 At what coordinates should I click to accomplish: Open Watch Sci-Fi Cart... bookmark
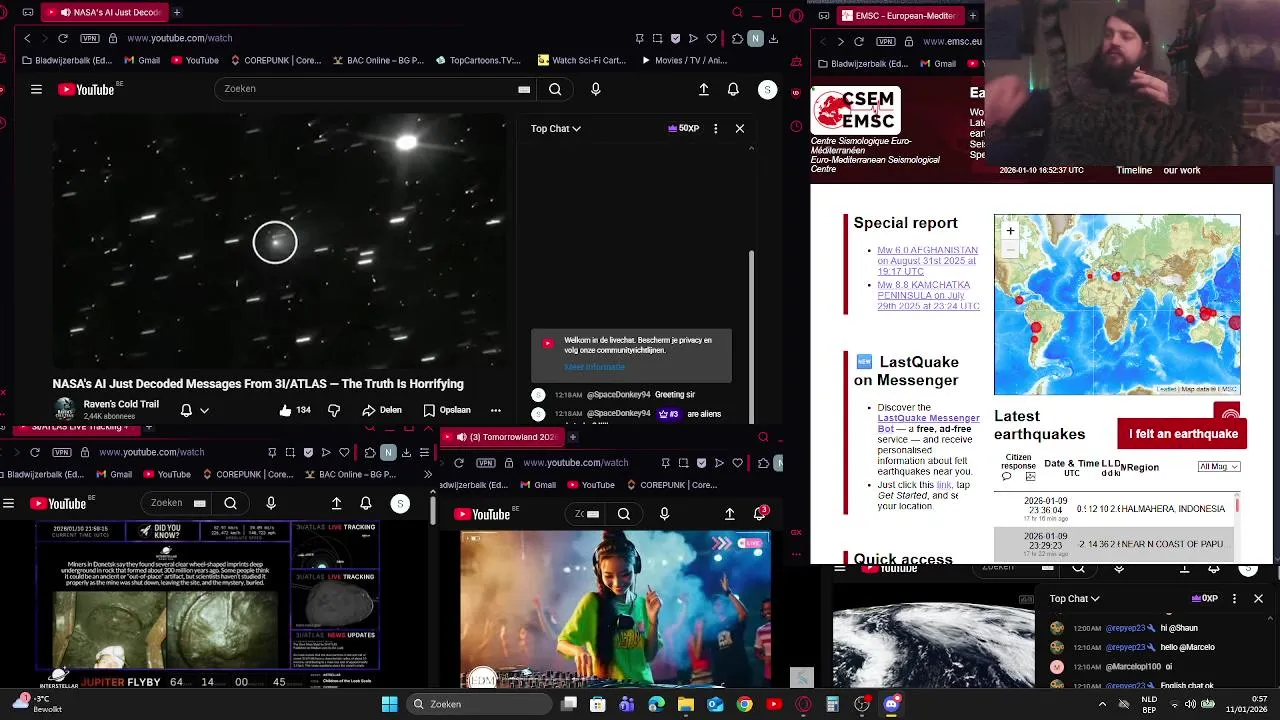pyautogui.click(x=582, y=60)
